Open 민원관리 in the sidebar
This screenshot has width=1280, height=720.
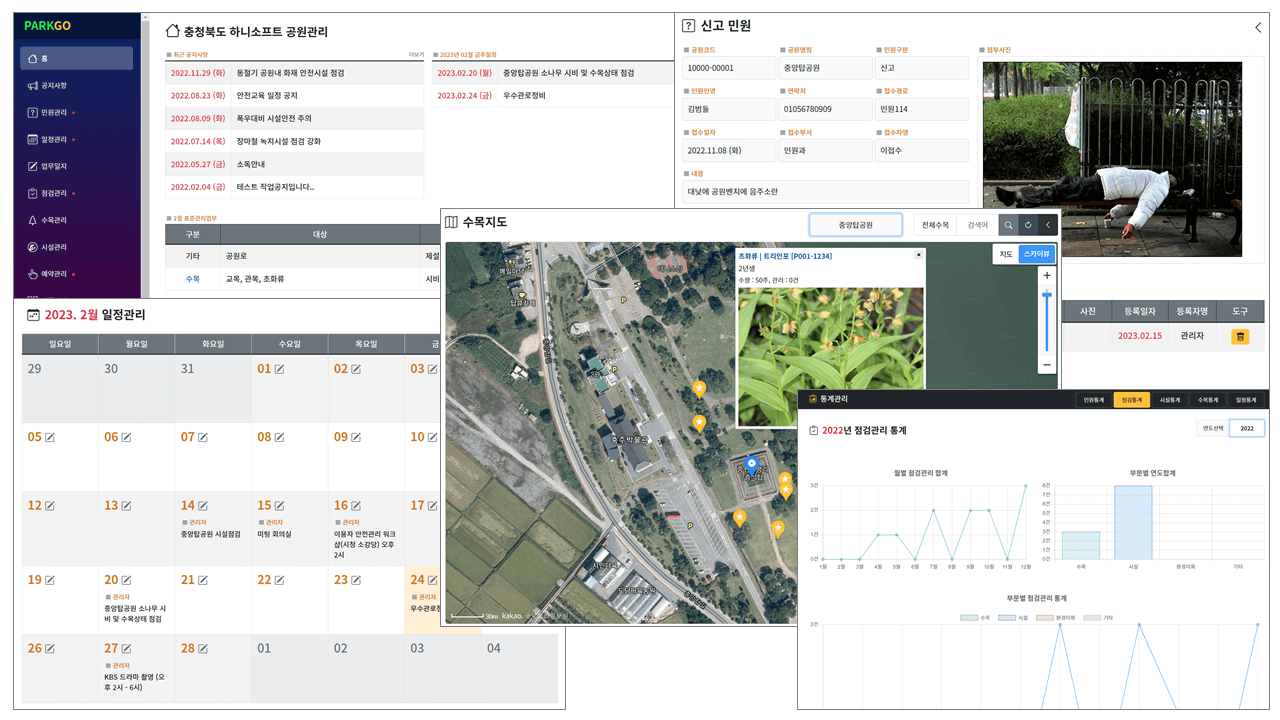(x=76, y=113)
